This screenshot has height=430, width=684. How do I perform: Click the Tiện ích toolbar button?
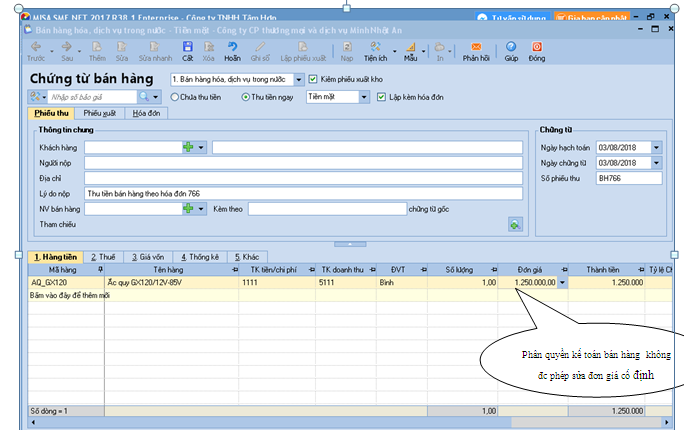pos(376,51)
